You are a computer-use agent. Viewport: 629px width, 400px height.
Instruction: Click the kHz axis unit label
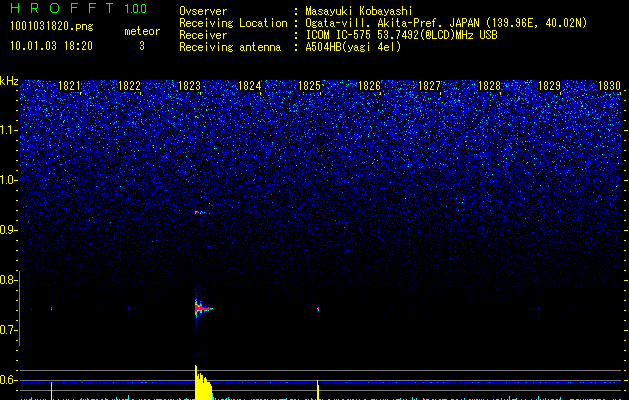tap(9, 81)
